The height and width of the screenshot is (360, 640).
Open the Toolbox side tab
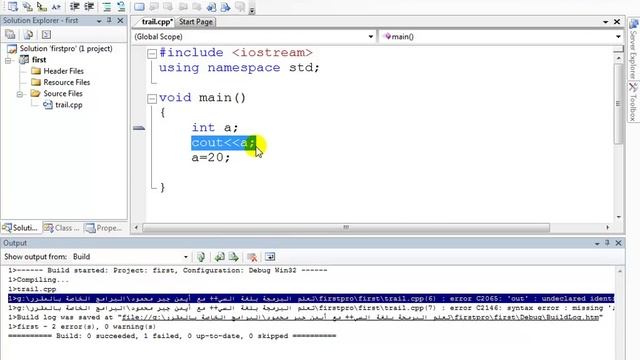pyautogui.click(x=633, y=102)
